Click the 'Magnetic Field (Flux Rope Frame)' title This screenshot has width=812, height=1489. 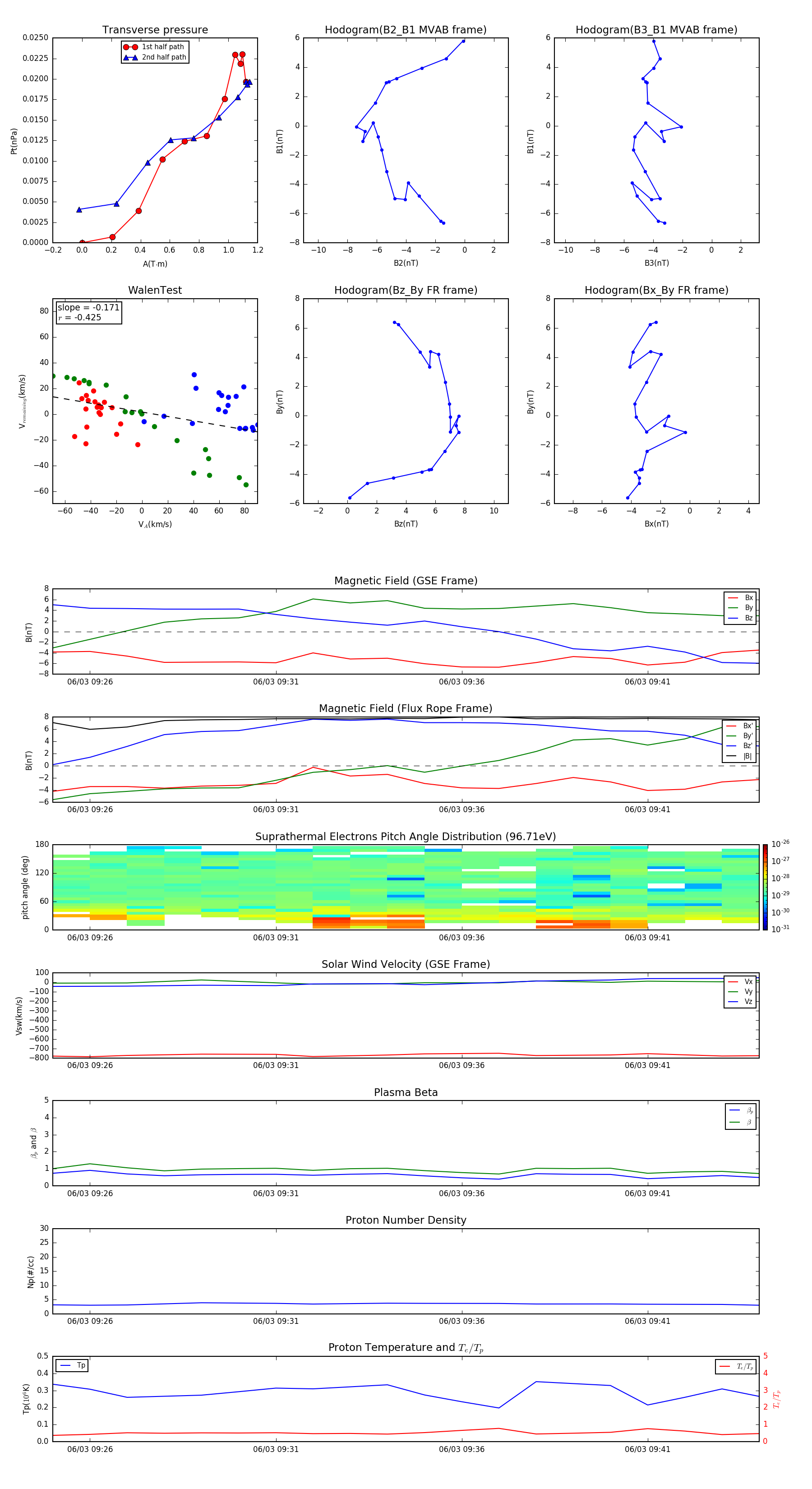pyautogui.click(x=406, y=709)
